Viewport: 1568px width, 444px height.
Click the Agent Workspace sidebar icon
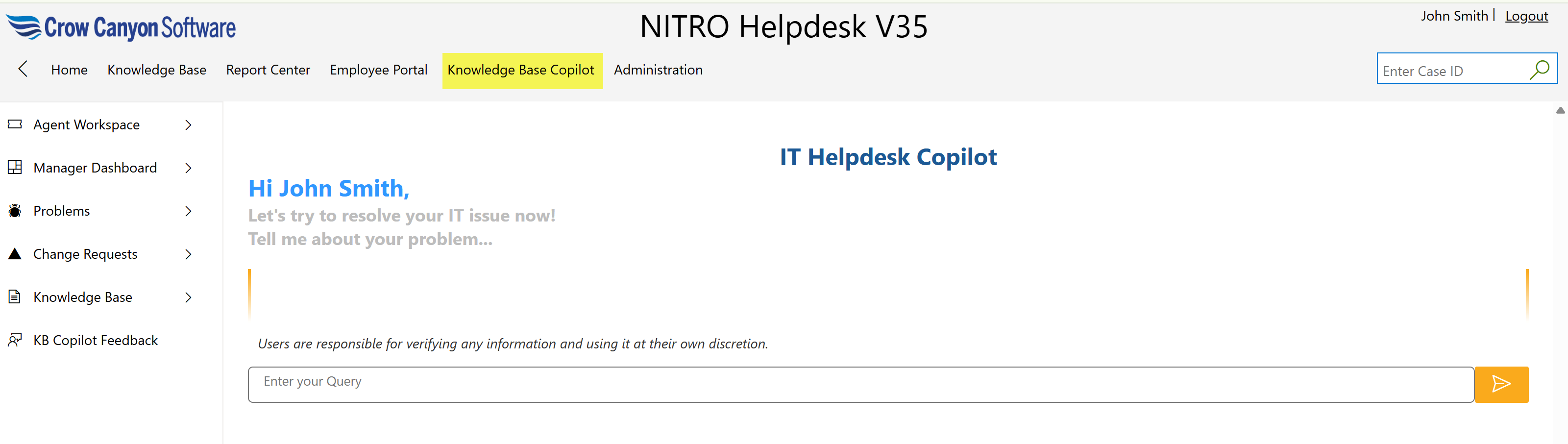tap(15, 124)
